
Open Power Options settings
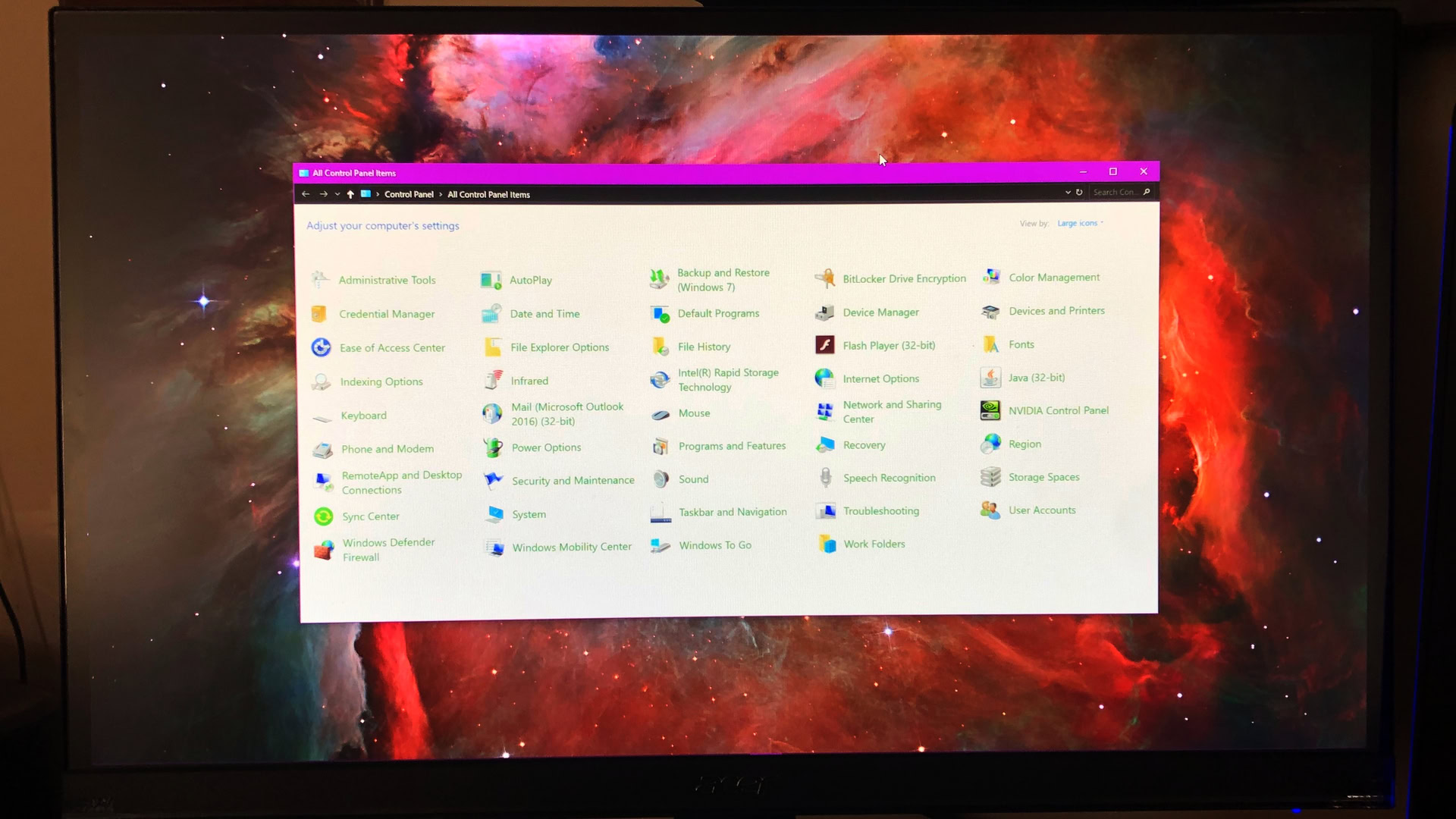click(546, 447)
